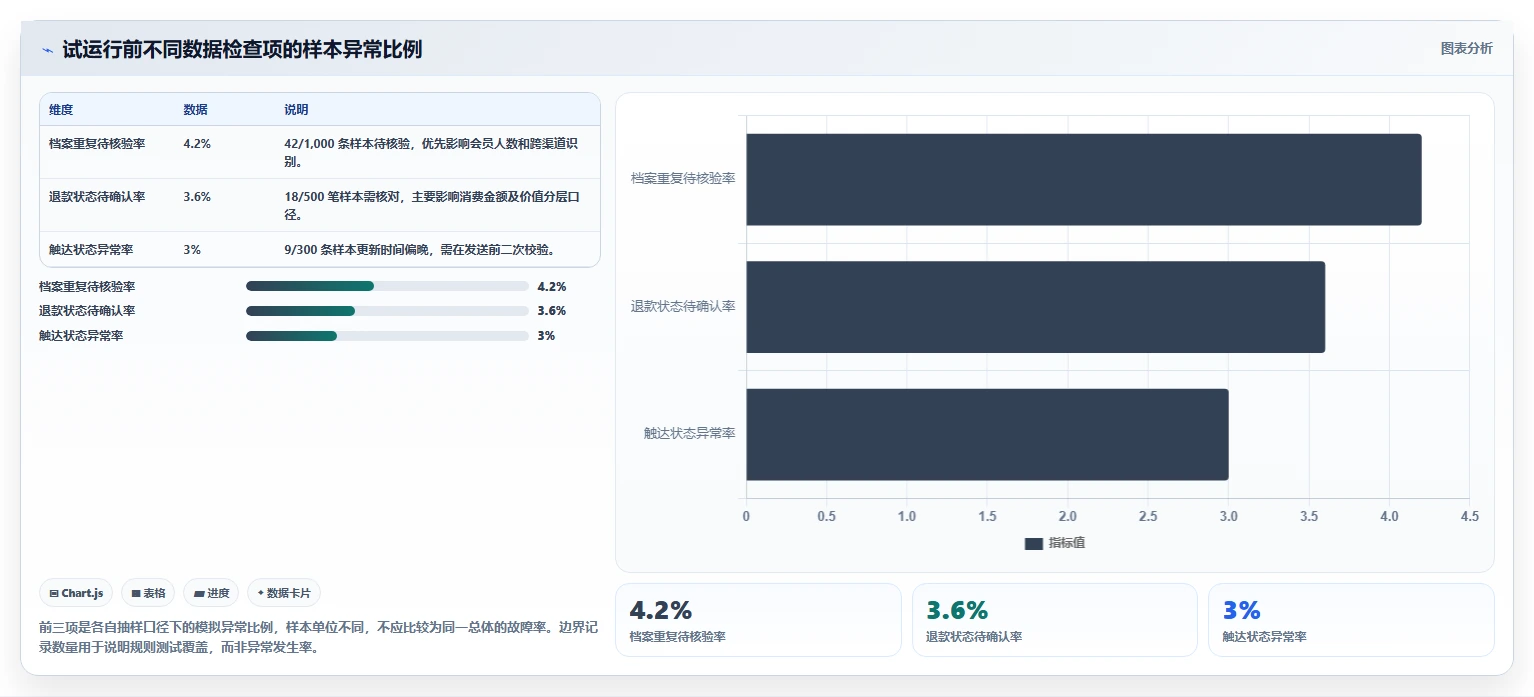
Task: Click the 4.2% table cell
Action: point(197,144)
